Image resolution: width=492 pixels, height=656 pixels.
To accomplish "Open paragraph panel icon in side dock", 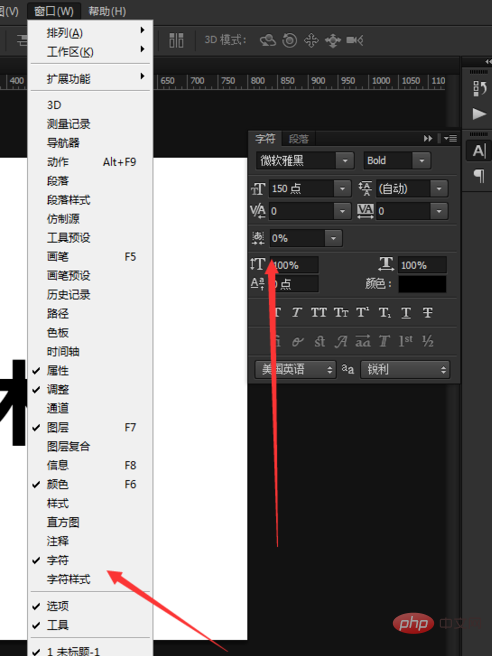I will click(x=479, y=175).
